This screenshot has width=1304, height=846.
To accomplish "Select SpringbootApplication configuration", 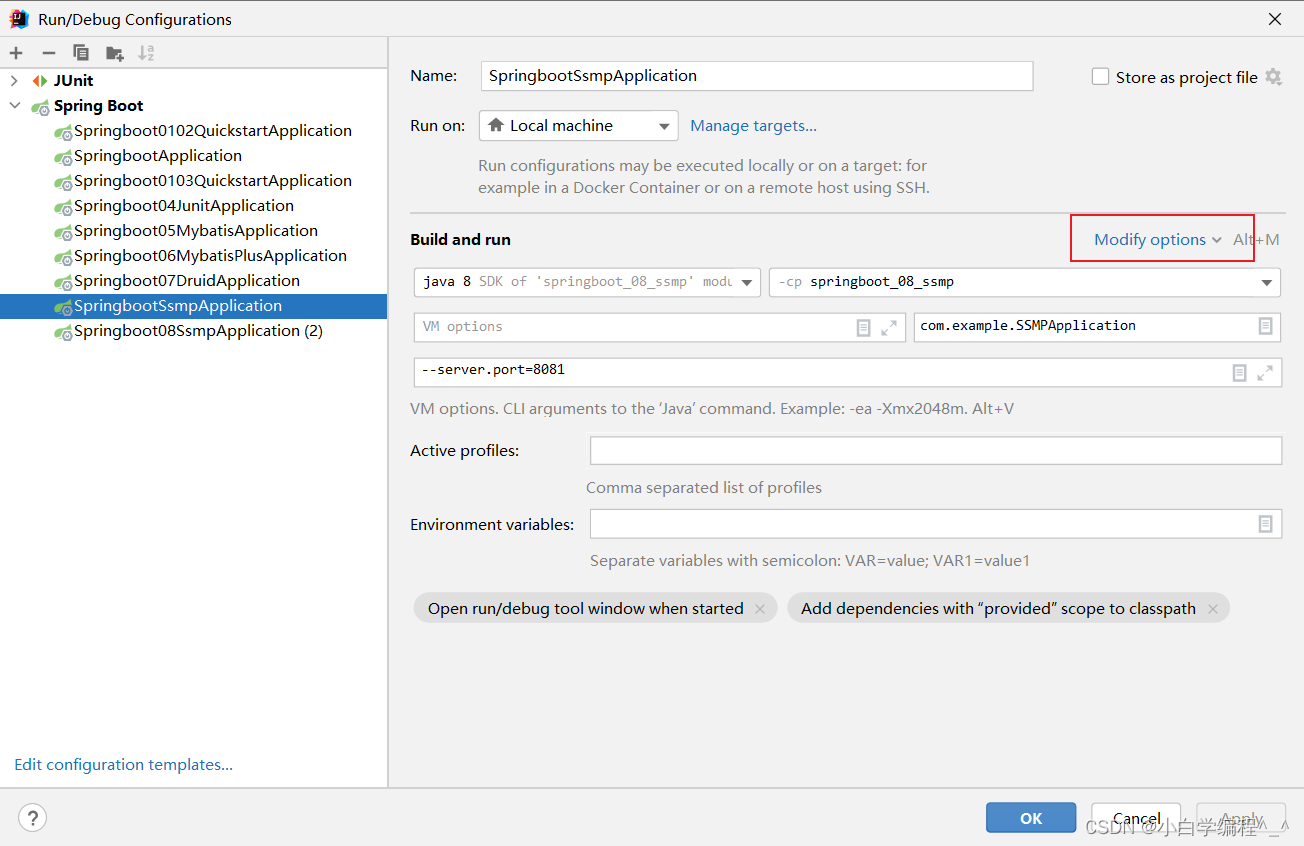I will [158, 156].
